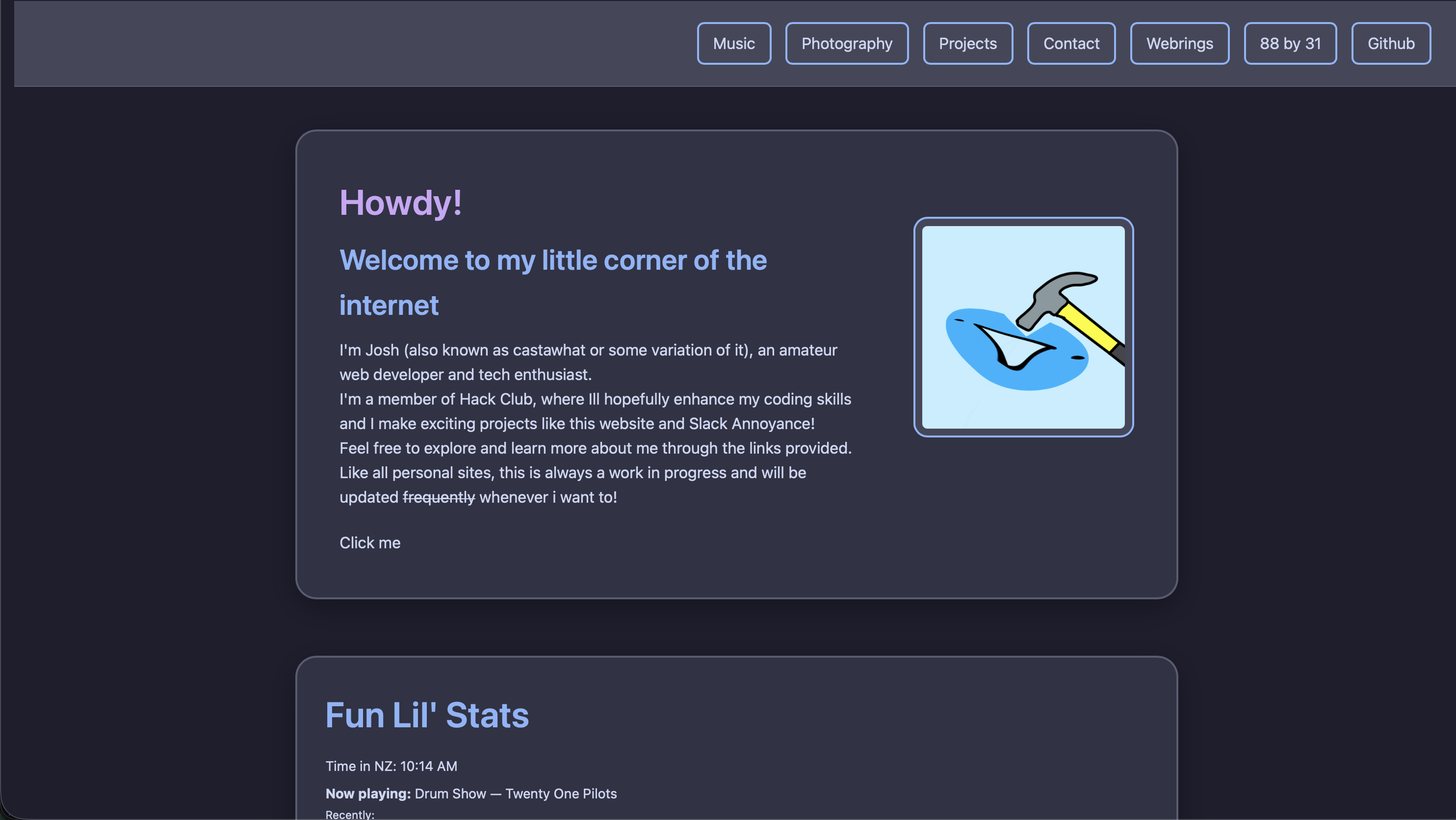Click the 'Click me' text
The height and width of the screenshot is (820, 1456).
click(370, 542)
